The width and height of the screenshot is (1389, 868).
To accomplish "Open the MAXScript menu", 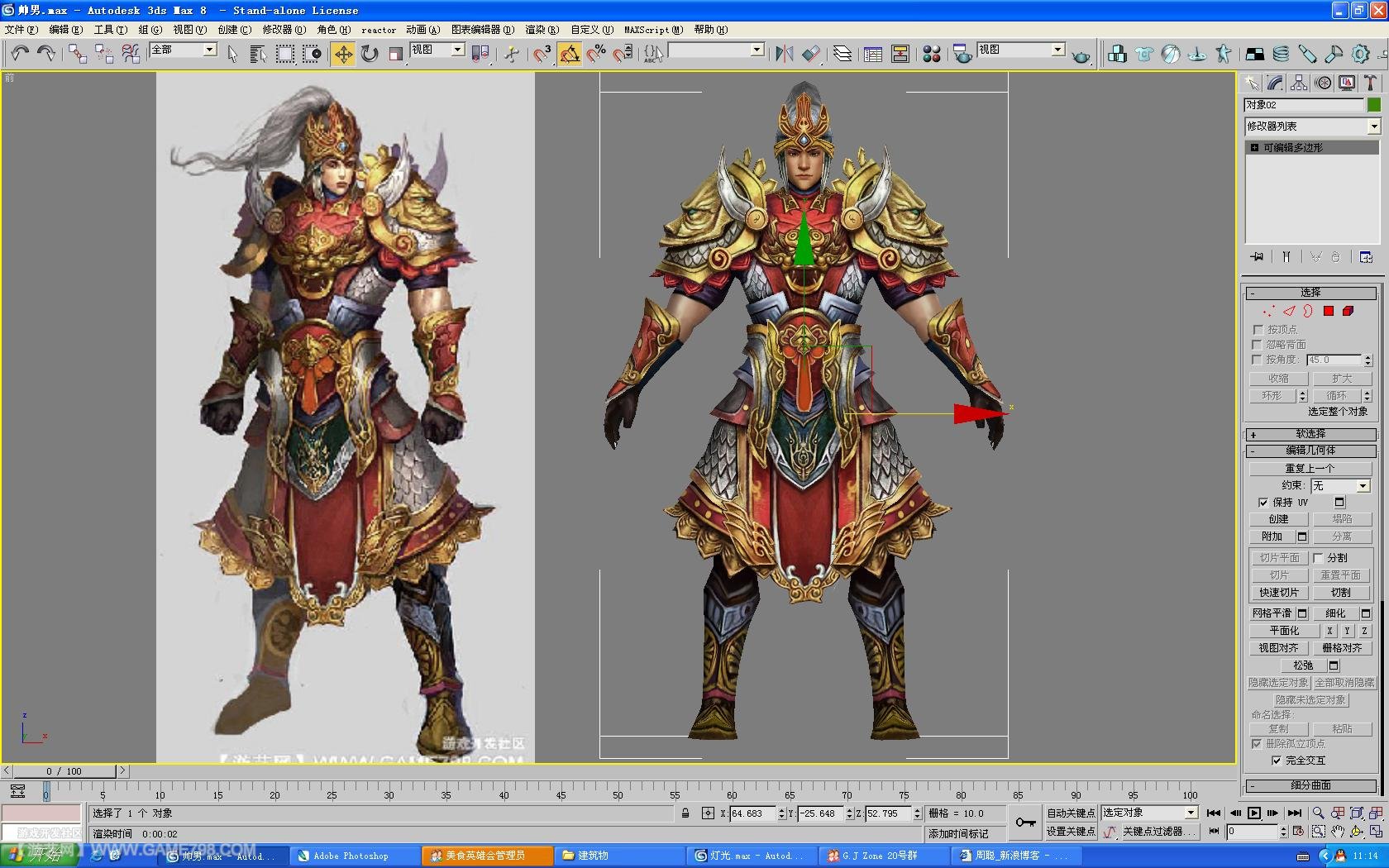I will (653, 29).
